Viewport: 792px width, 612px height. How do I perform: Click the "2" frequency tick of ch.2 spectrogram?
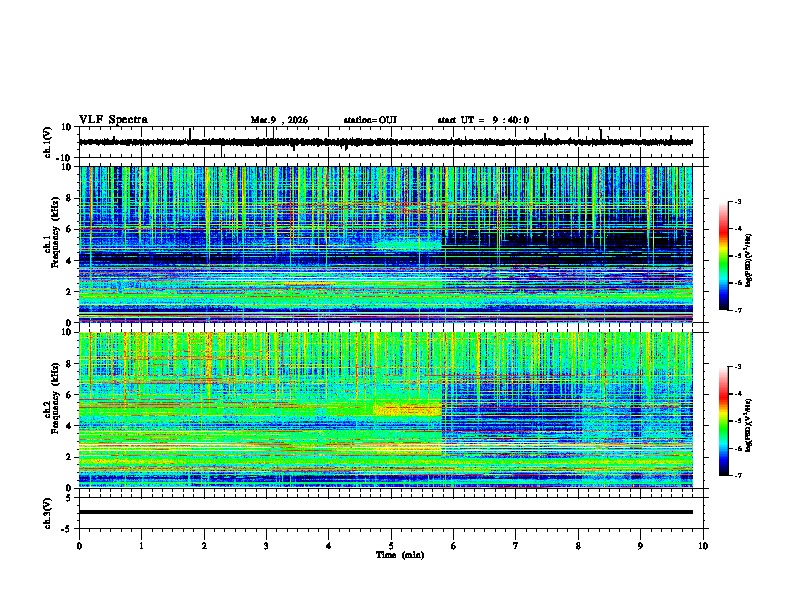click(x=69, y=457)
